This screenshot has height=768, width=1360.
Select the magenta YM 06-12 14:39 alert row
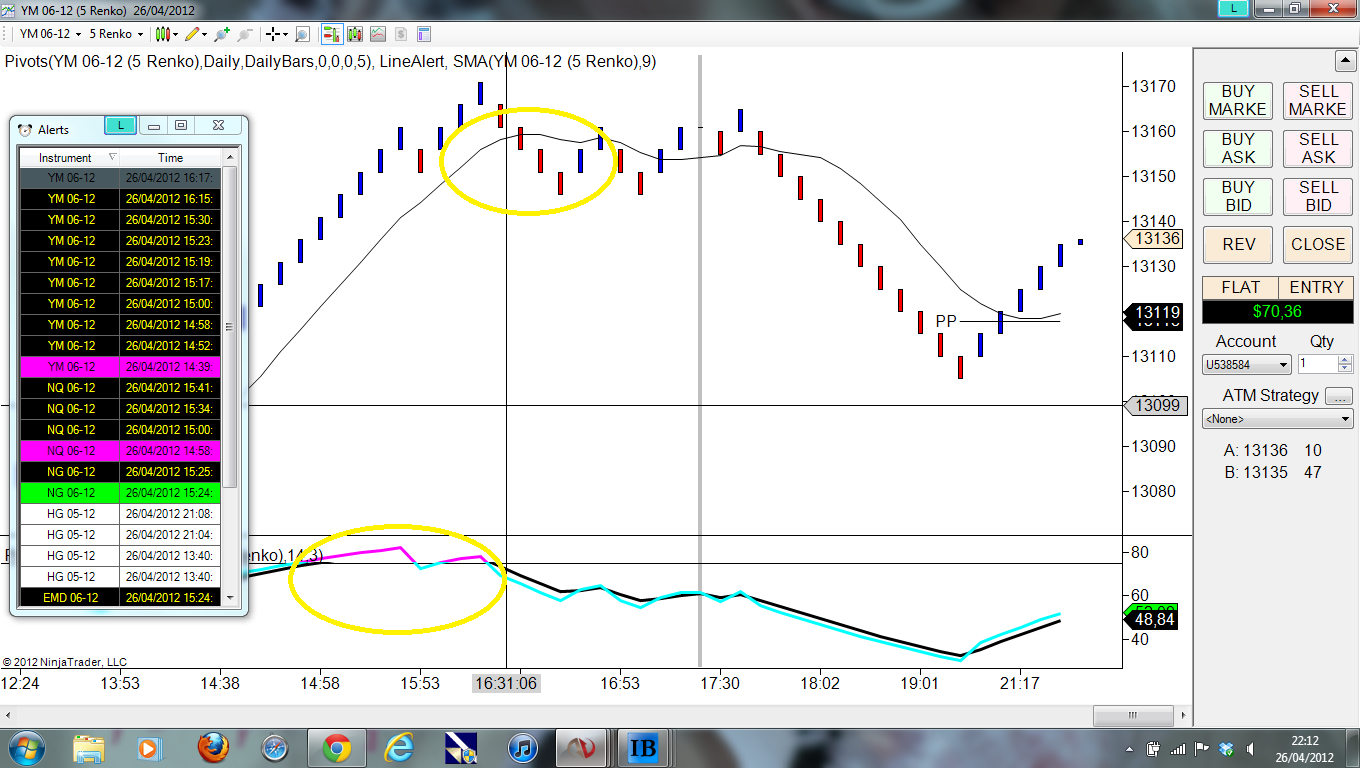click(120, 367)
